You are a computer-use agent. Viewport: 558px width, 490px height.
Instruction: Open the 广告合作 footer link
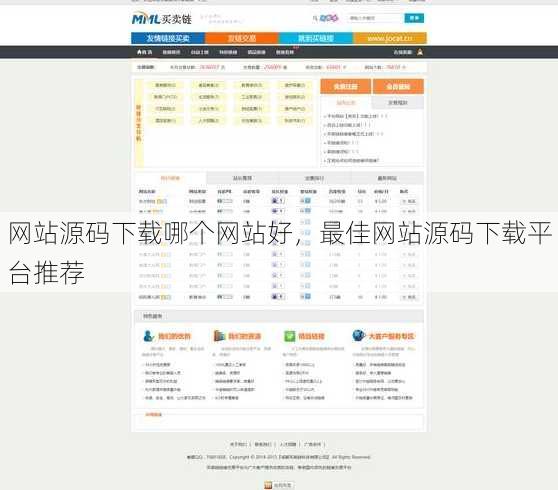click(x=312, y=444)
